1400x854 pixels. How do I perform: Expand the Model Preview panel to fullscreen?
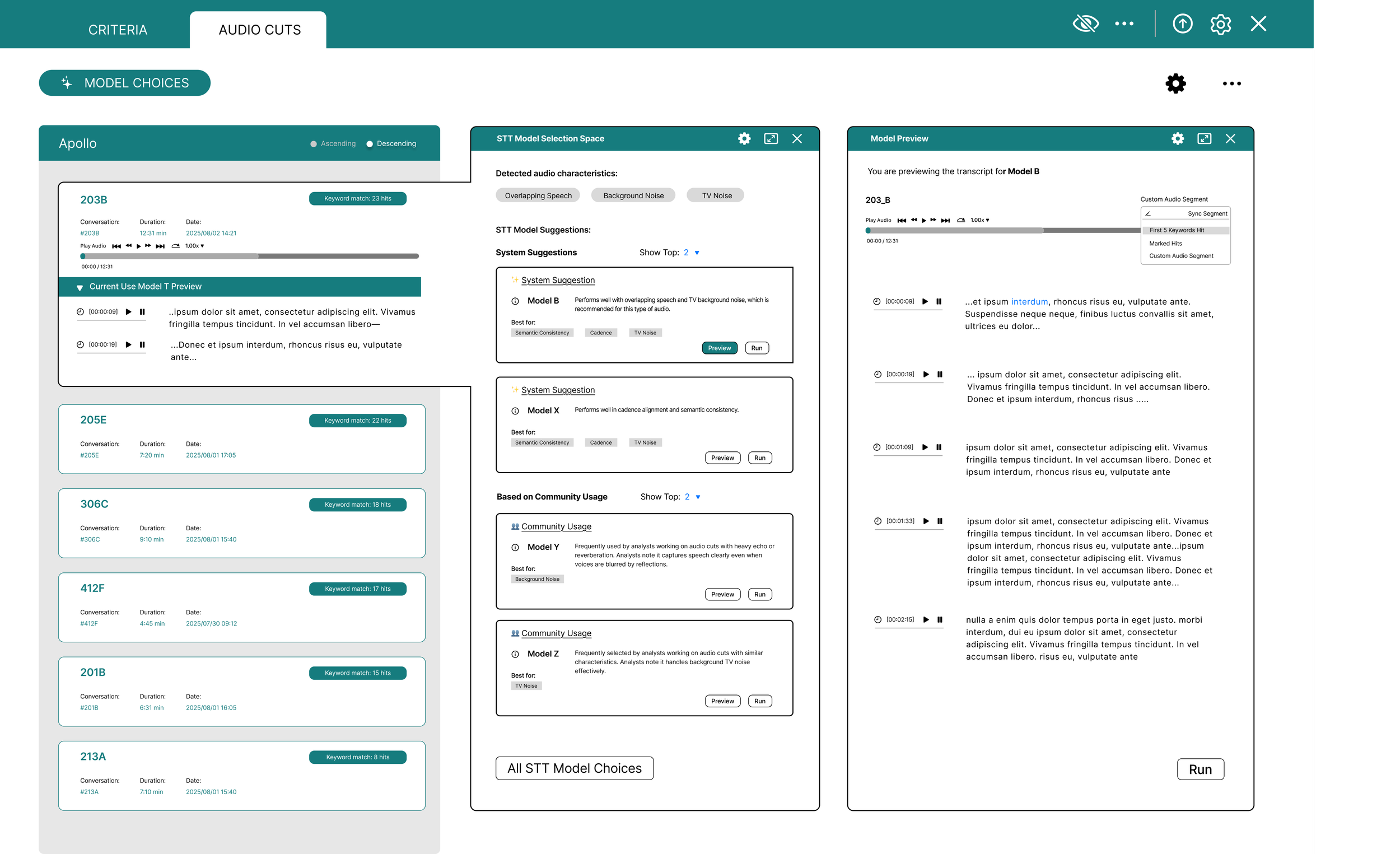(1204, 139)
